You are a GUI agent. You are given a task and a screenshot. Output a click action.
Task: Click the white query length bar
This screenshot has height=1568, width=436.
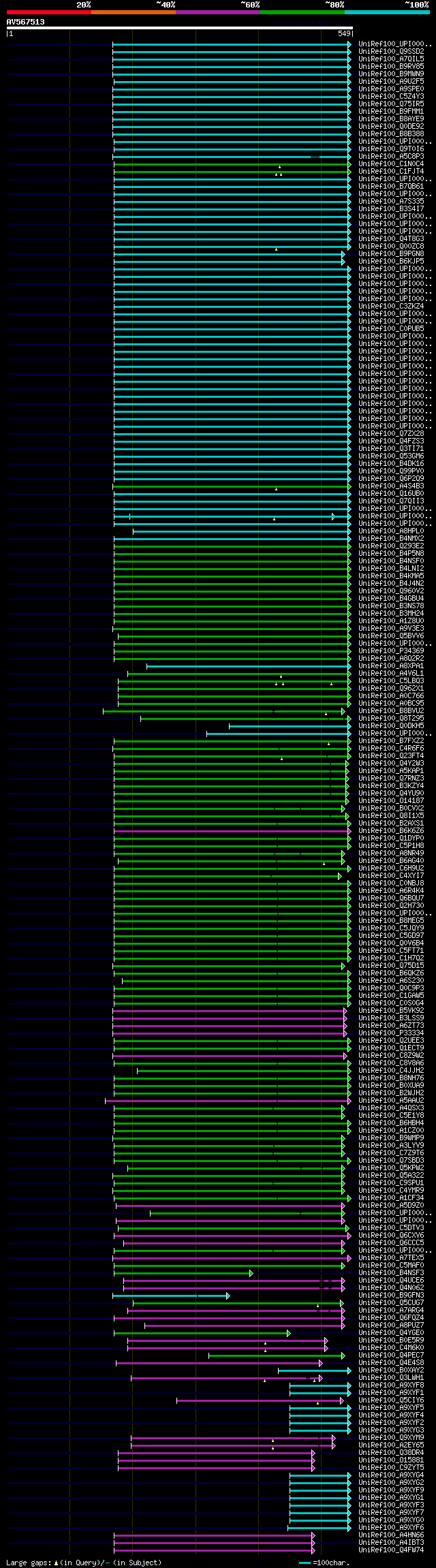(x=180, y=29)
